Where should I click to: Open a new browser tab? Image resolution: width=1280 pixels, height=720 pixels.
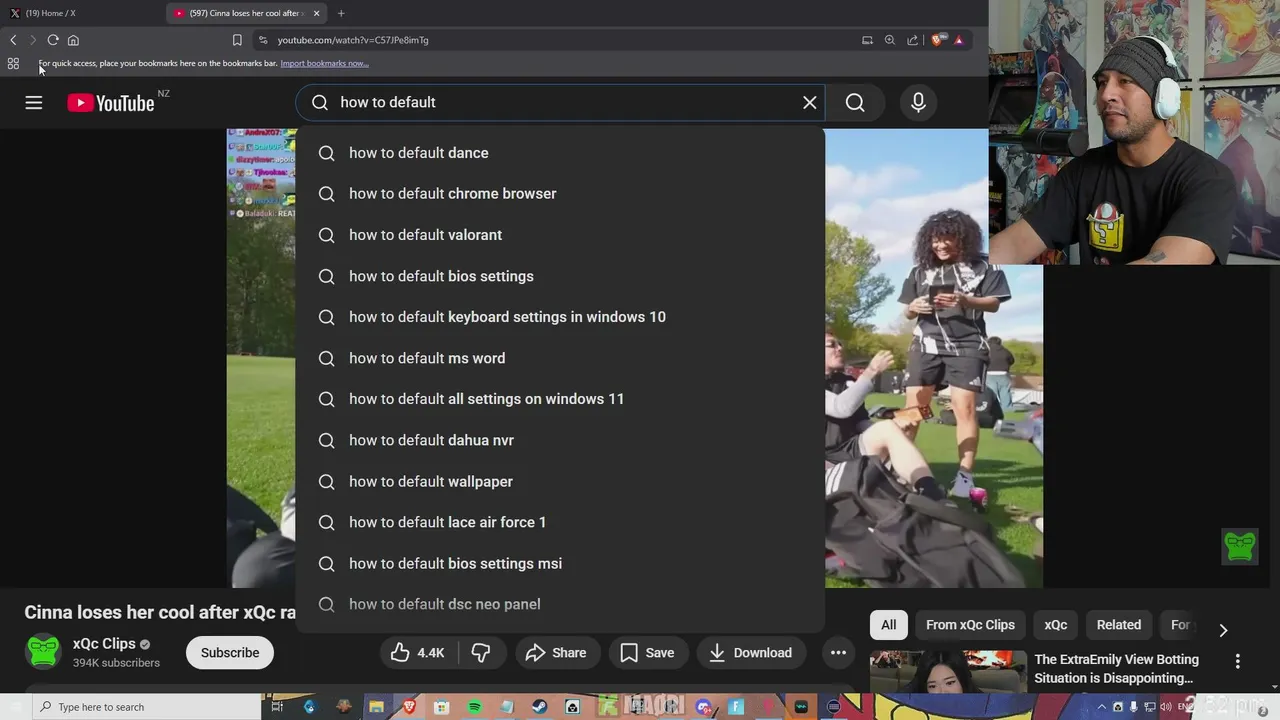341,13
